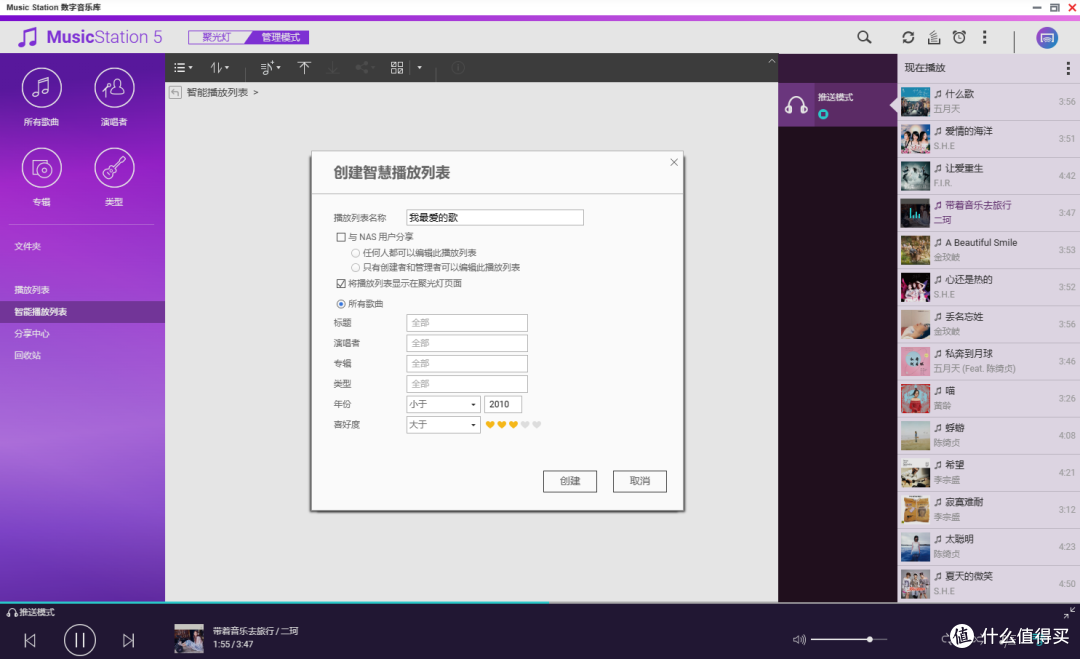Open 分享中心 in the sidebar
The height and width of the screenshot is (659, 1080).
pyautogui.click(x=32, y=333)
